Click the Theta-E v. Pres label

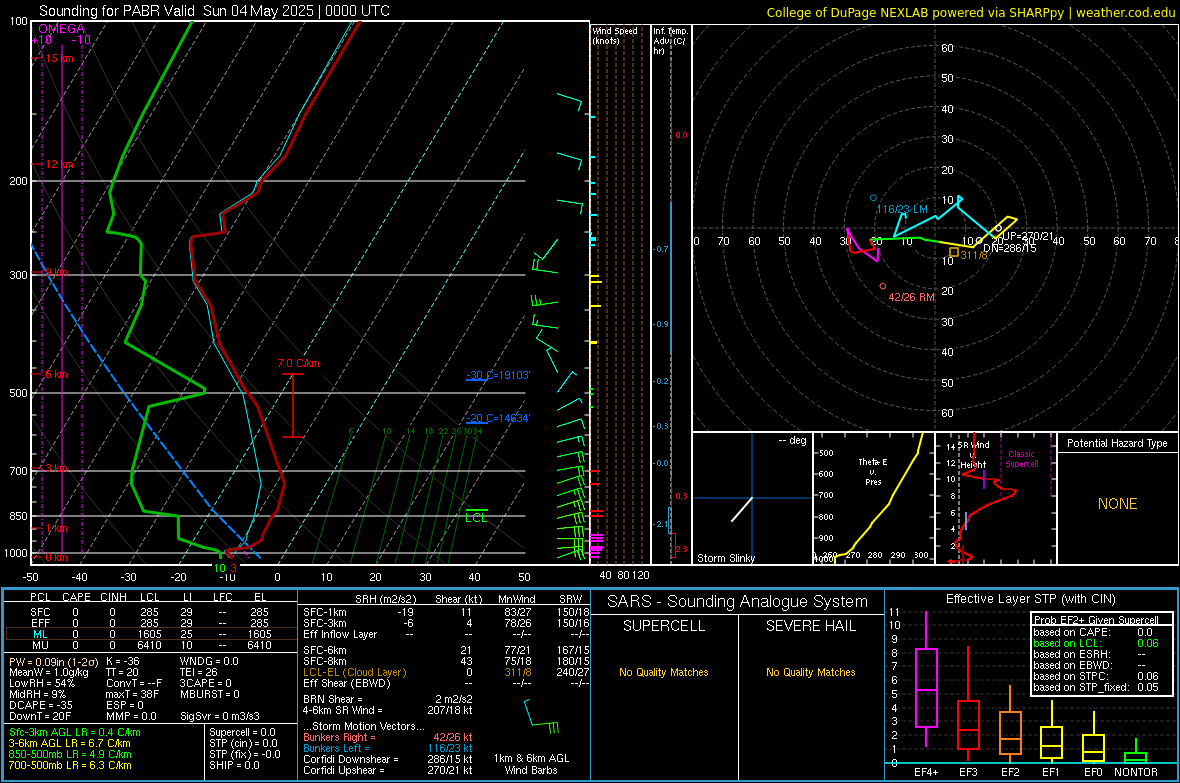point(872,472)
